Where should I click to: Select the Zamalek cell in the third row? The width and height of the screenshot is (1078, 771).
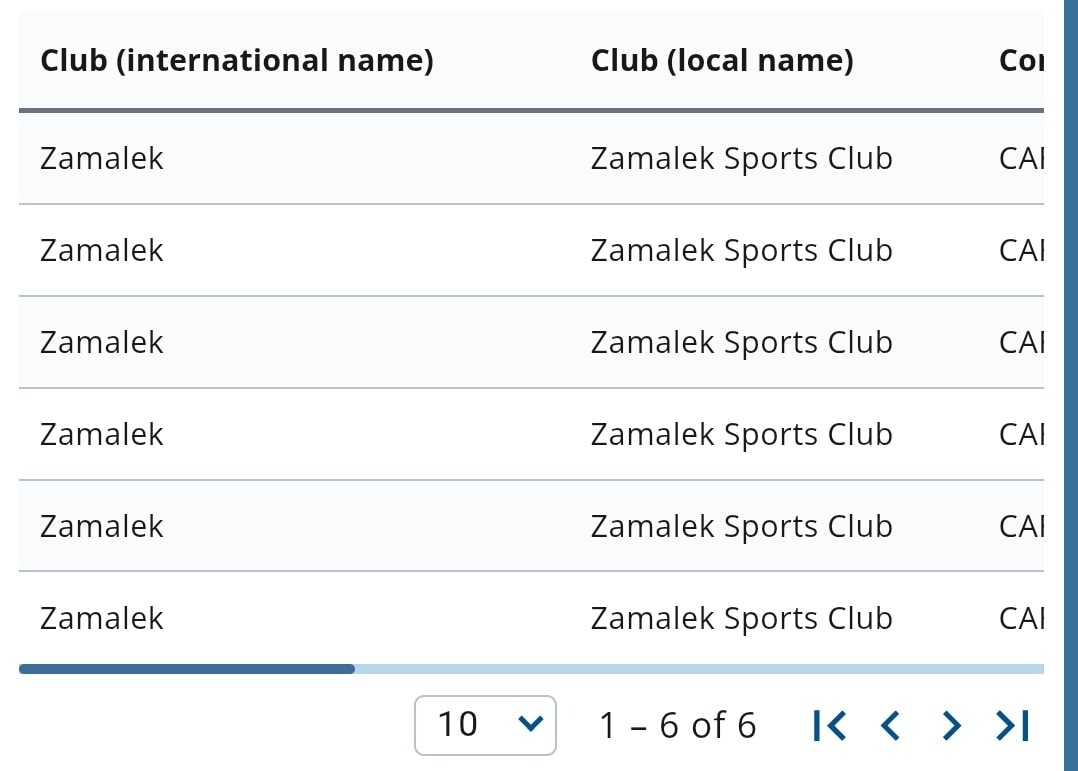102,342
